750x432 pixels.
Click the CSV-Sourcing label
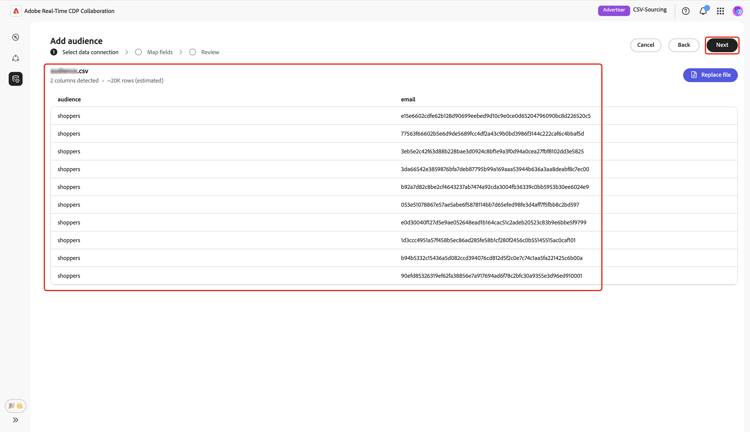[x=650, y=10]
